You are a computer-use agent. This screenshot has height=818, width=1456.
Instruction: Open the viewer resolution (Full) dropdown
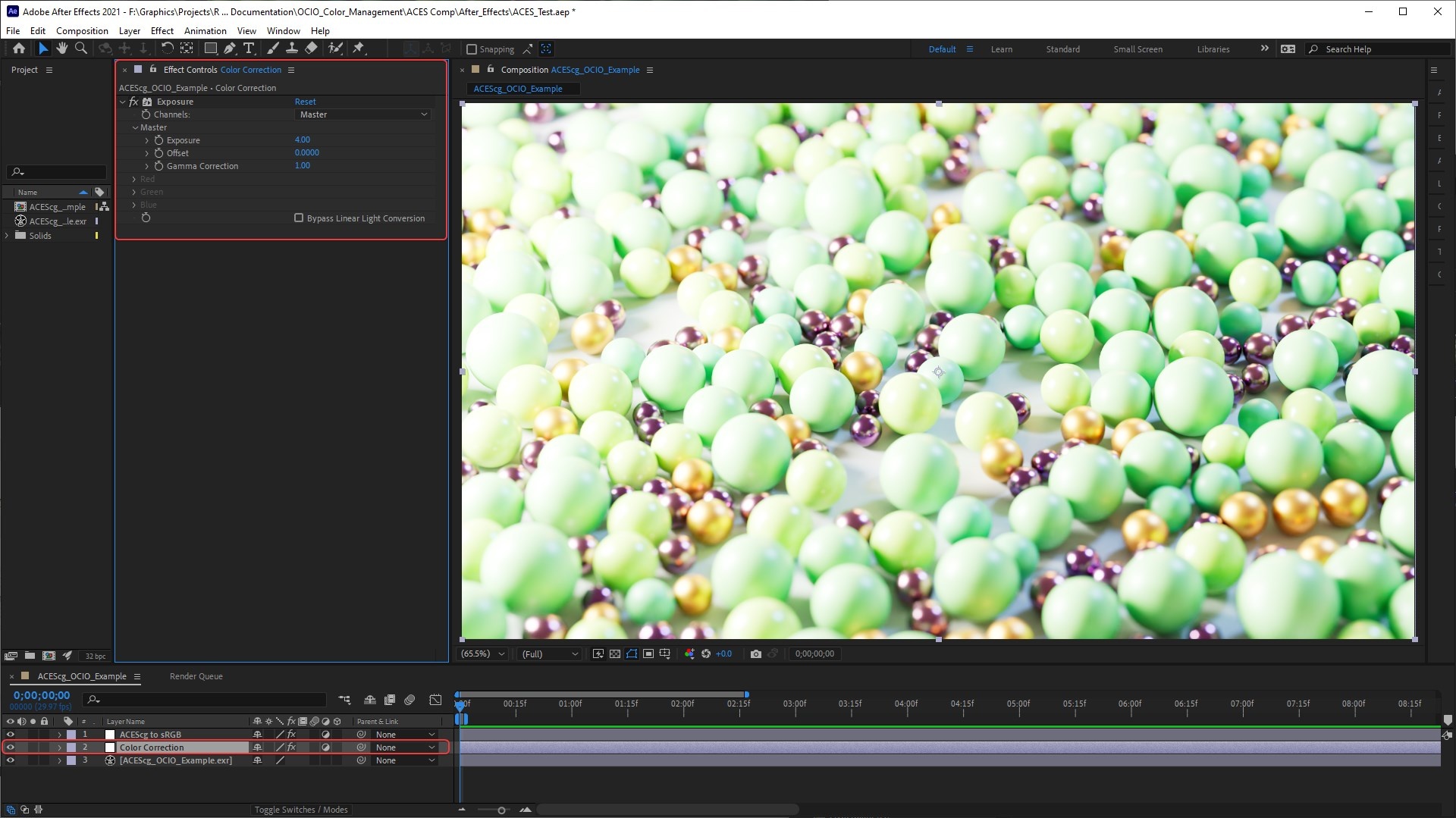[x=550, y=653]
